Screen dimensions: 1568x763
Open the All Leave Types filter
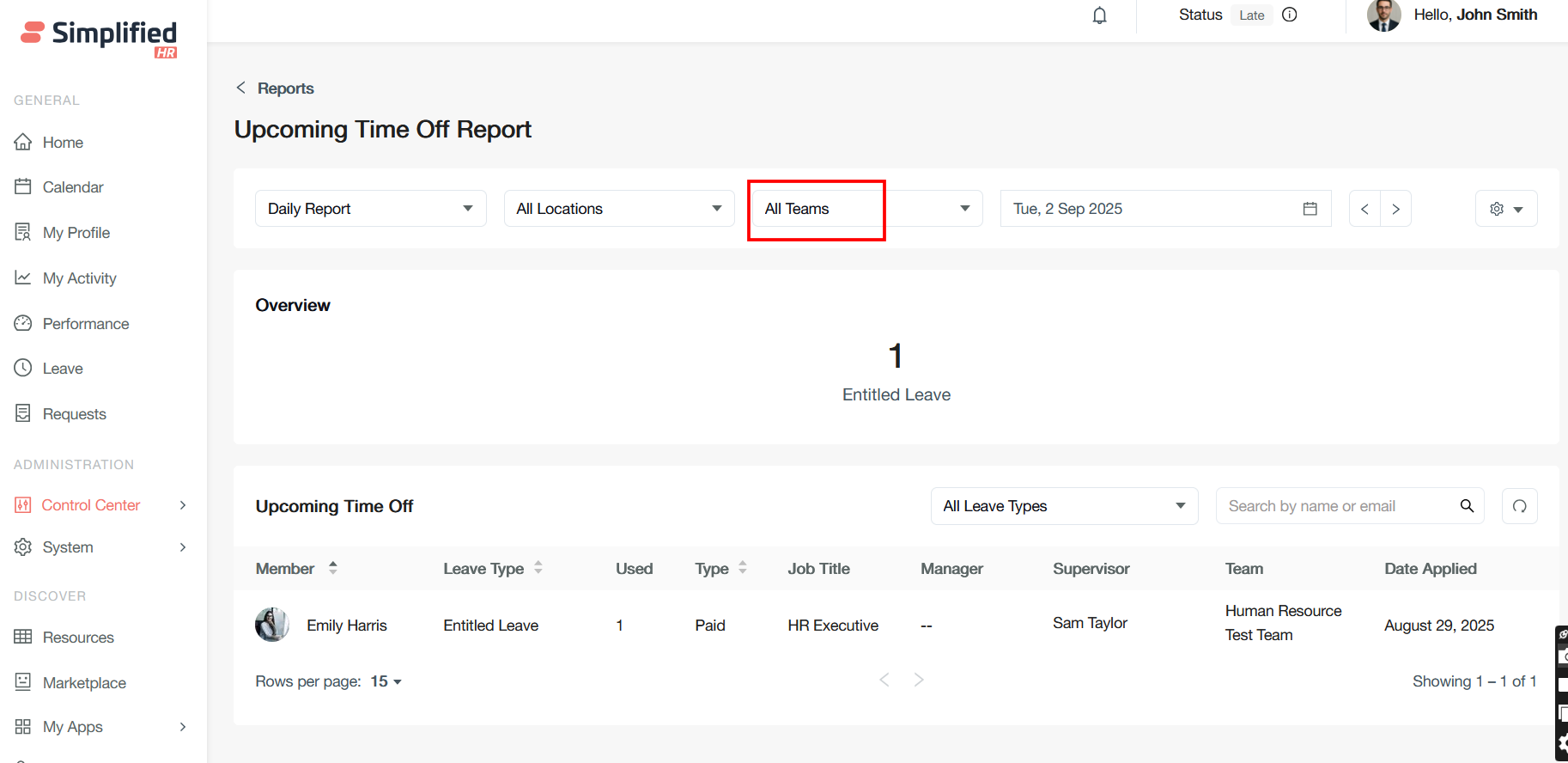(x=1063, y=506)
